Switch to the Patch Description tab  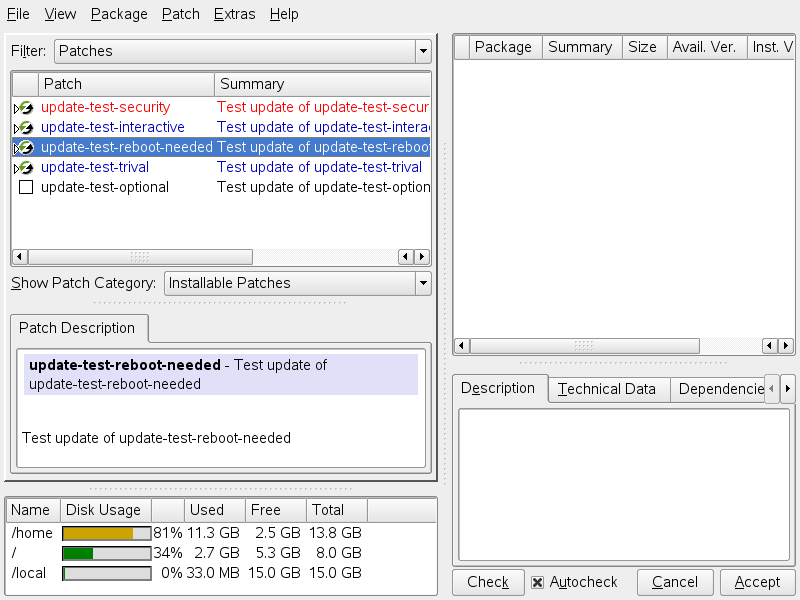click(77, 328)
